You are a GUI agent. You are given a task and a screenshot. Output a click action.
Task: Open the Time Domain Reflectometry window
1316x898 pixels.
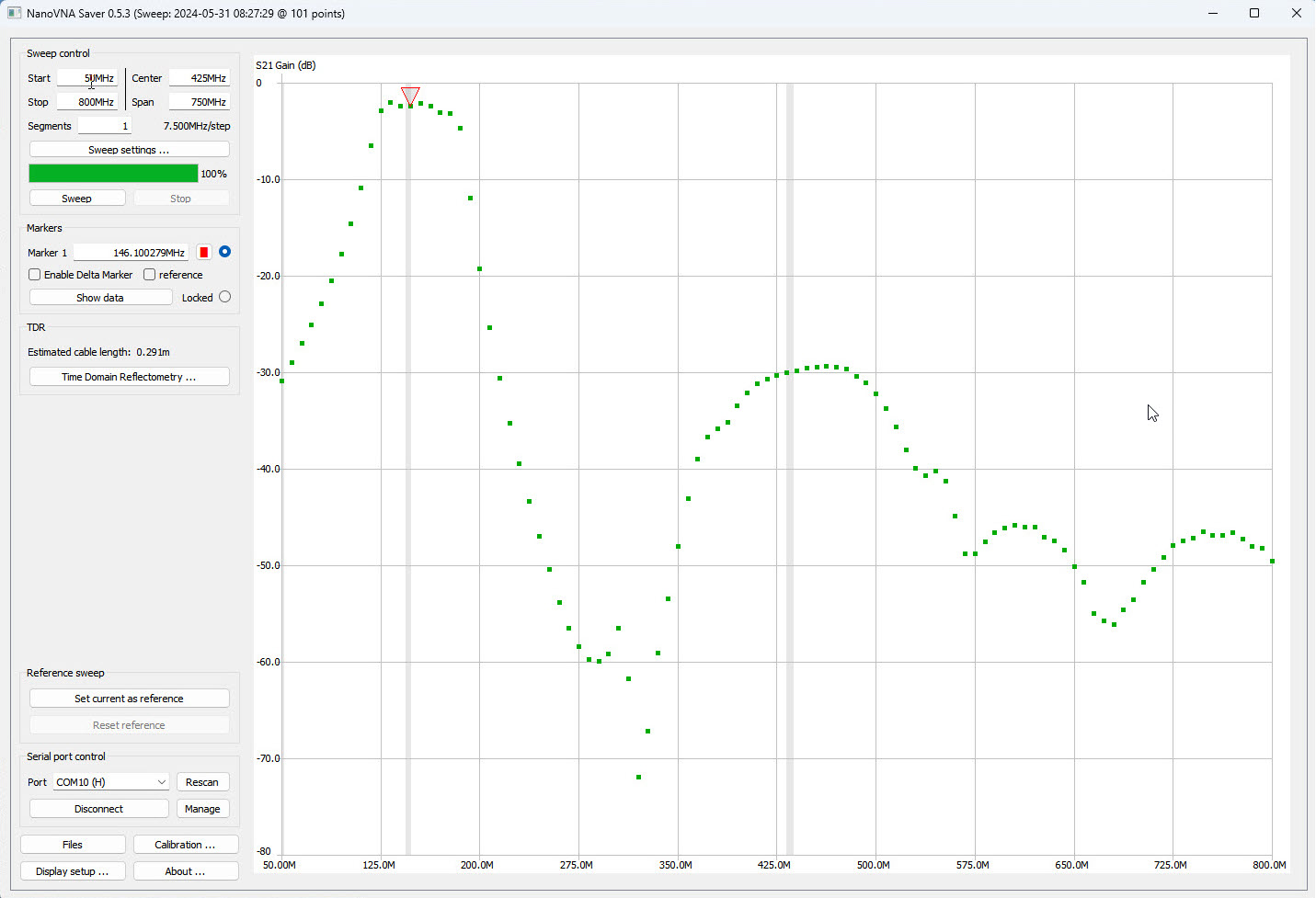(129, 376)
